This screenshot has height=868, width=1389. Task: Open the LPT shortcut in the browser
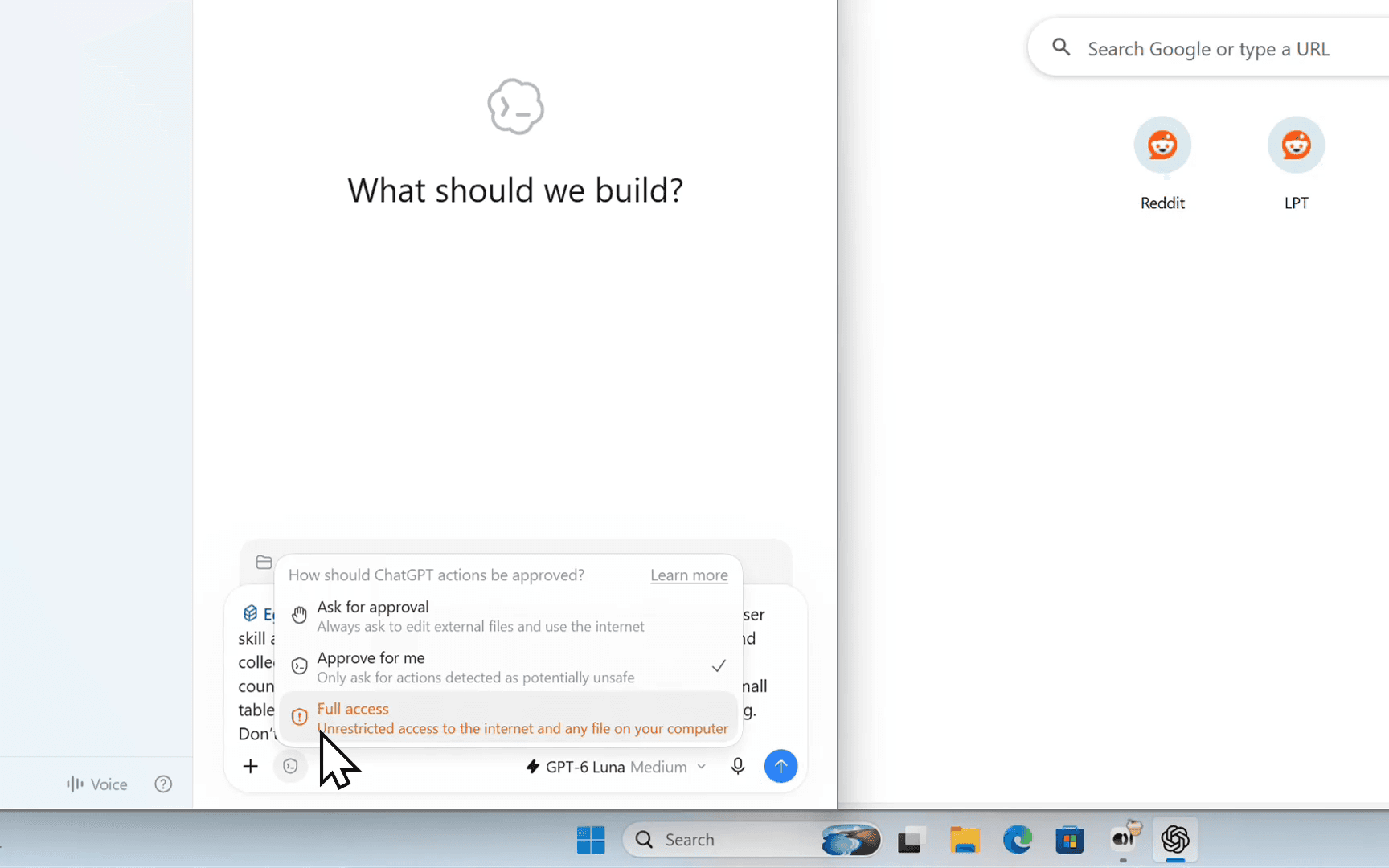coord(1296,165)
